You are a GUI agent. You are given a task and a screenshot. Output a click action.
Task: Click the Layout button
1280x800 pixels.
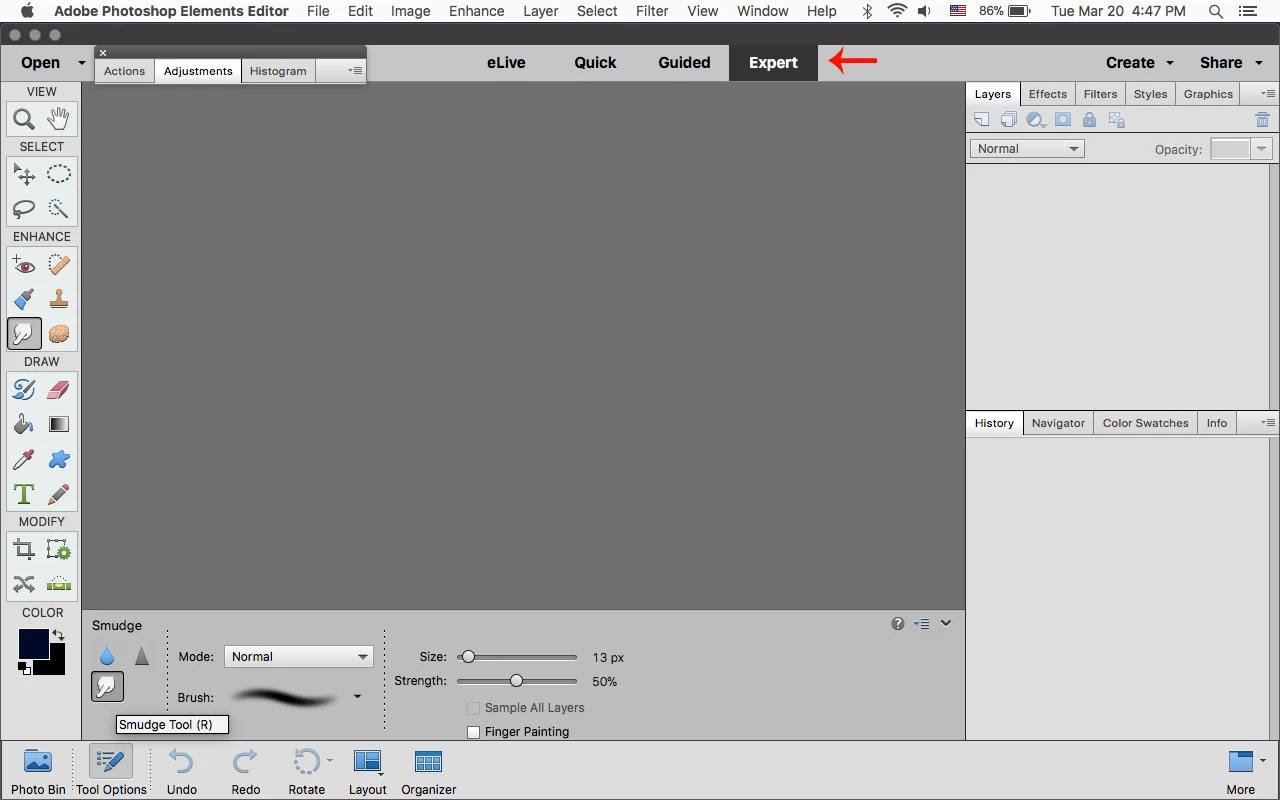coord(368,771)
